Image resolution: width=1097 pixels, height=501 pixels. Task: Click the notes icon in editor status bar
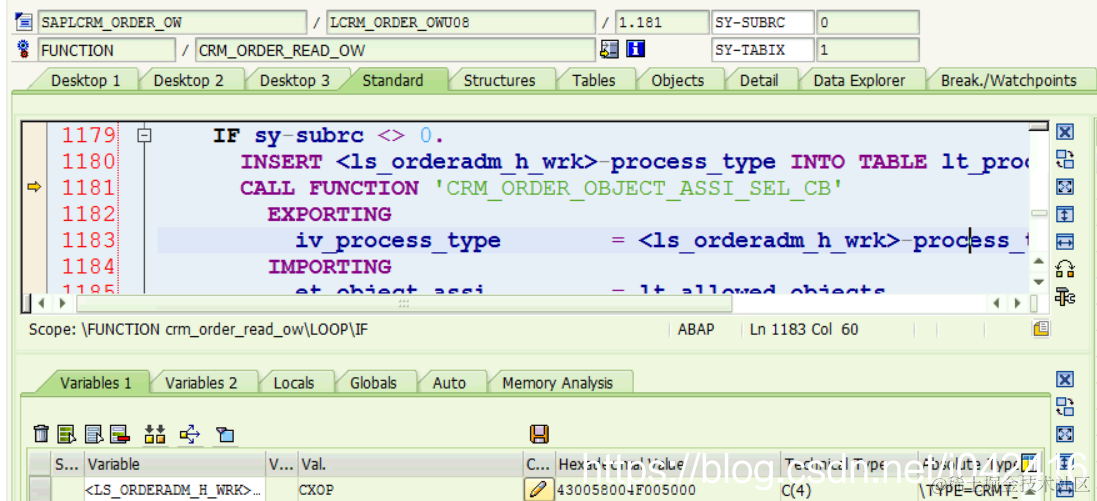pyautogui.click(x=1041, y=328)
